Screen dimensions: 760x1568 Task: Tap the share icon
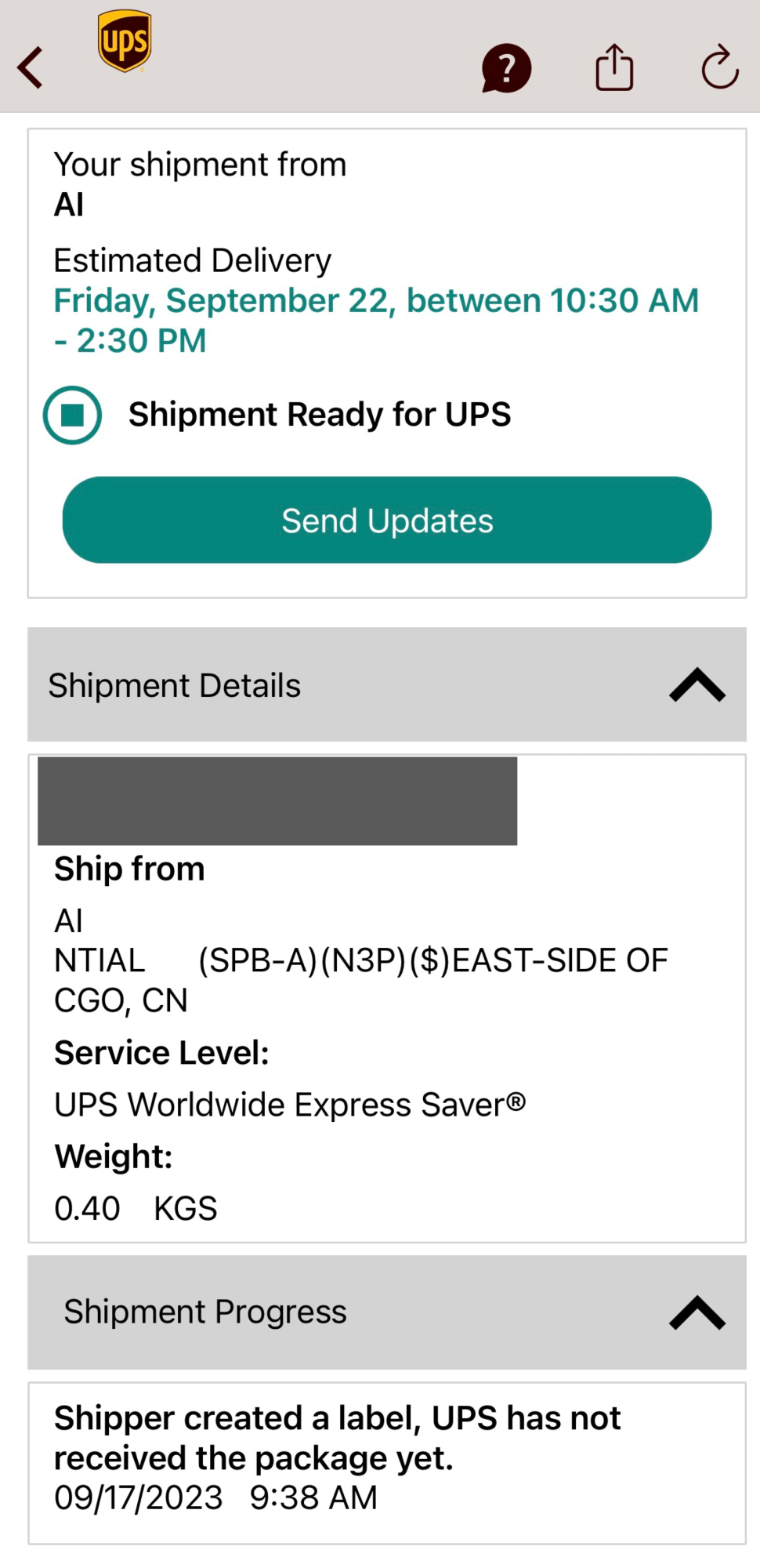click(614, 67)
